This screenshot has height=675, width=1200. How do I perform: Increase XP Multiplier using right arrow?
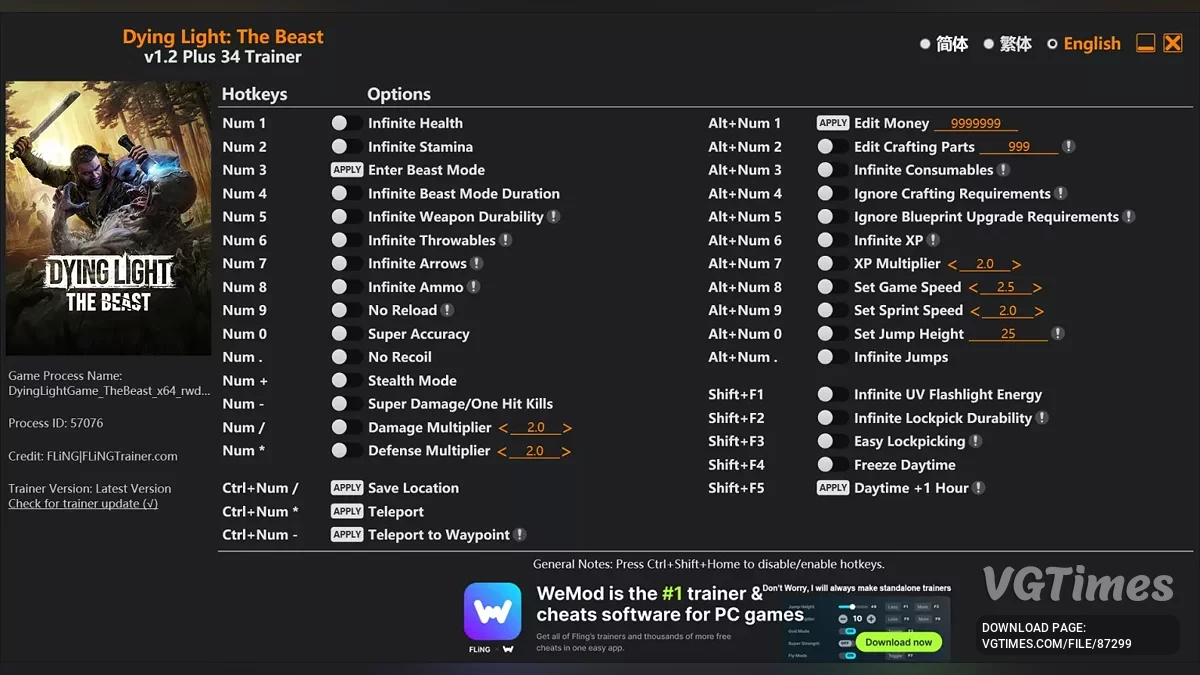[1016, 265]
